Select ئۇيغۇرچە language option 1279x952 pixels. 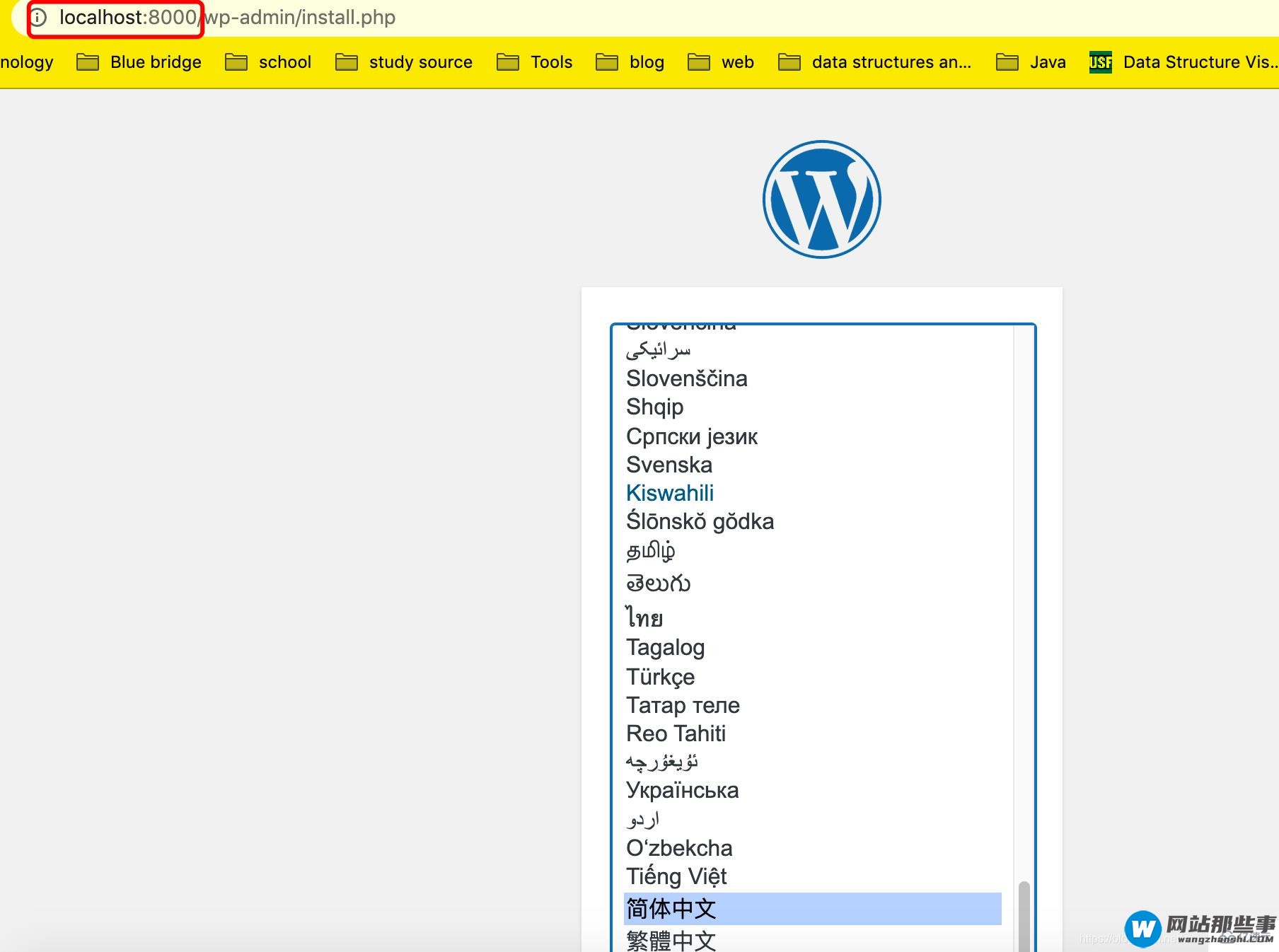pos(812,762)
